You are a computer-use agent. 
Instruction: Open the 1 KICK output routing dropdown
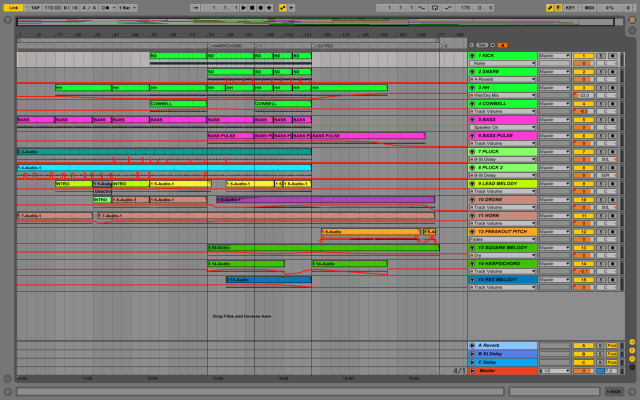(x=553, y=55)
